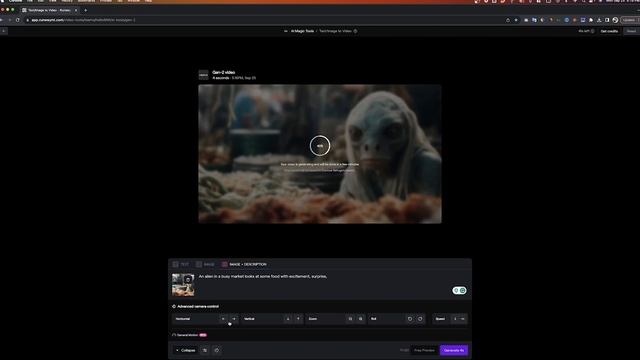Select the IMAGE + DESCRIPTION tab
Image resolution: width=640 pixels, height=360 pixels.
[x=244, y=264]
